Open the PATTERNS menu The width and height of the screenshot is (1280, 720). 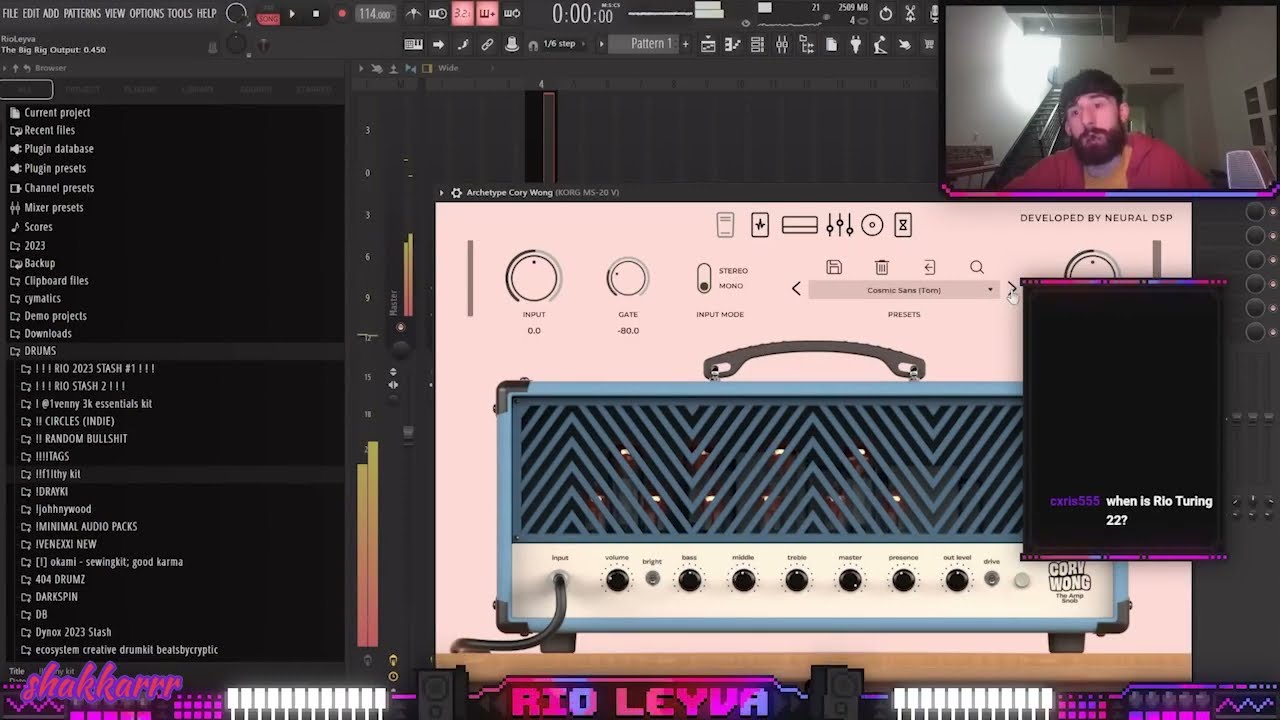coord(82,13)
